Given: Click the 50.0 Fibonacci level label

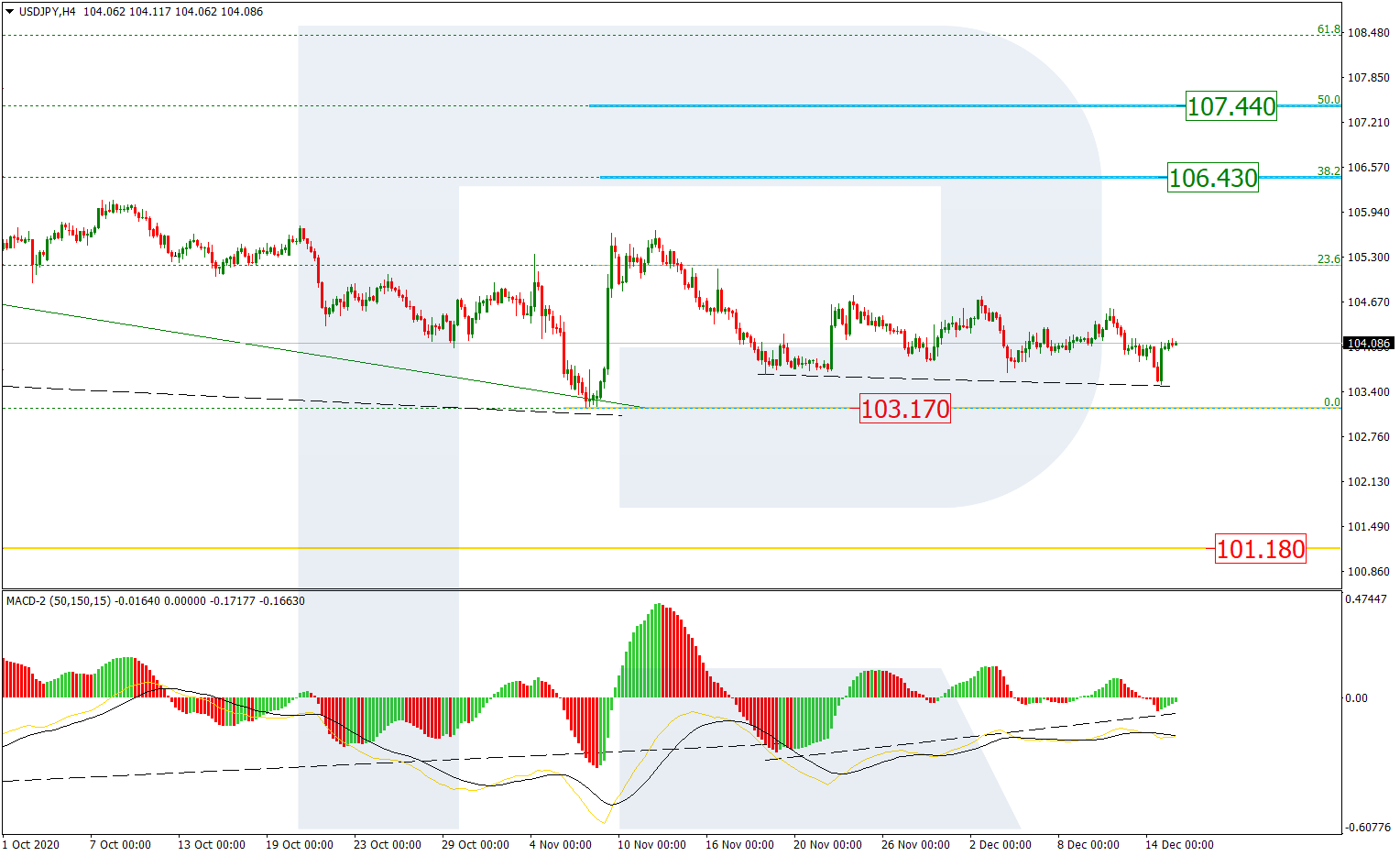Looking at the screenshot, I should coord(1329,100).
